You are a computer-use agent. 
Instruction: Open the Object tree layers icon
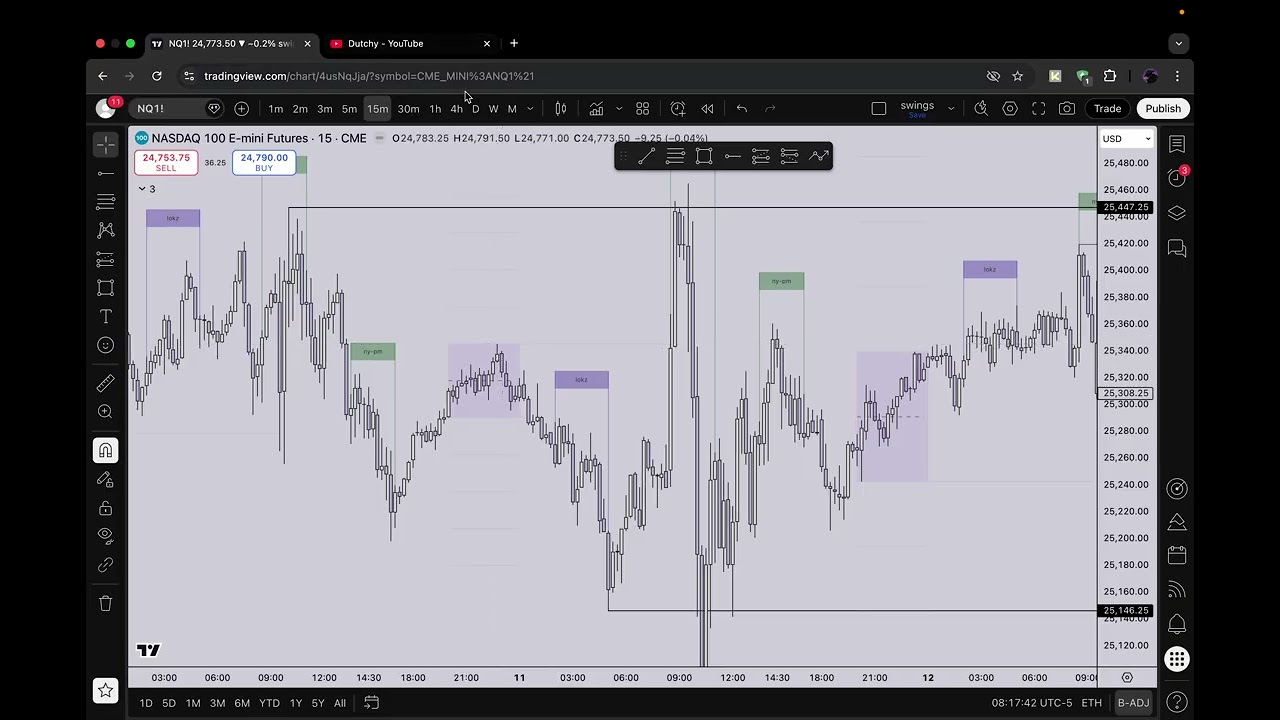point(1177,213)
